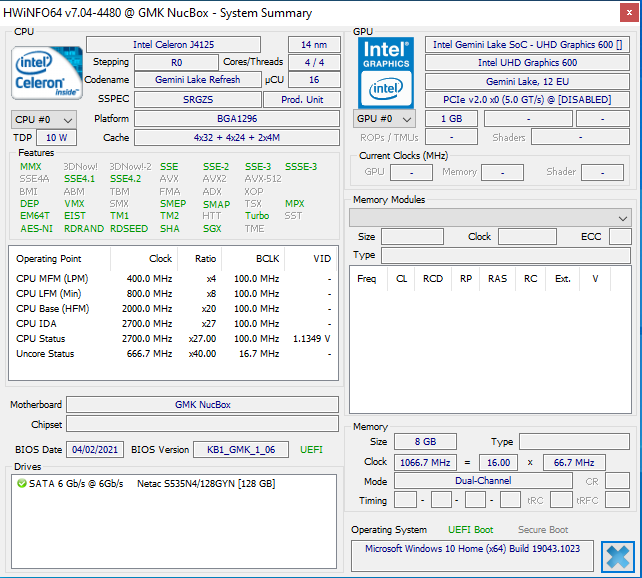642x578 pixels.
Task: Select the CPU Base (HFM) row
Action: pyautogui.click(x=174, y=309)
